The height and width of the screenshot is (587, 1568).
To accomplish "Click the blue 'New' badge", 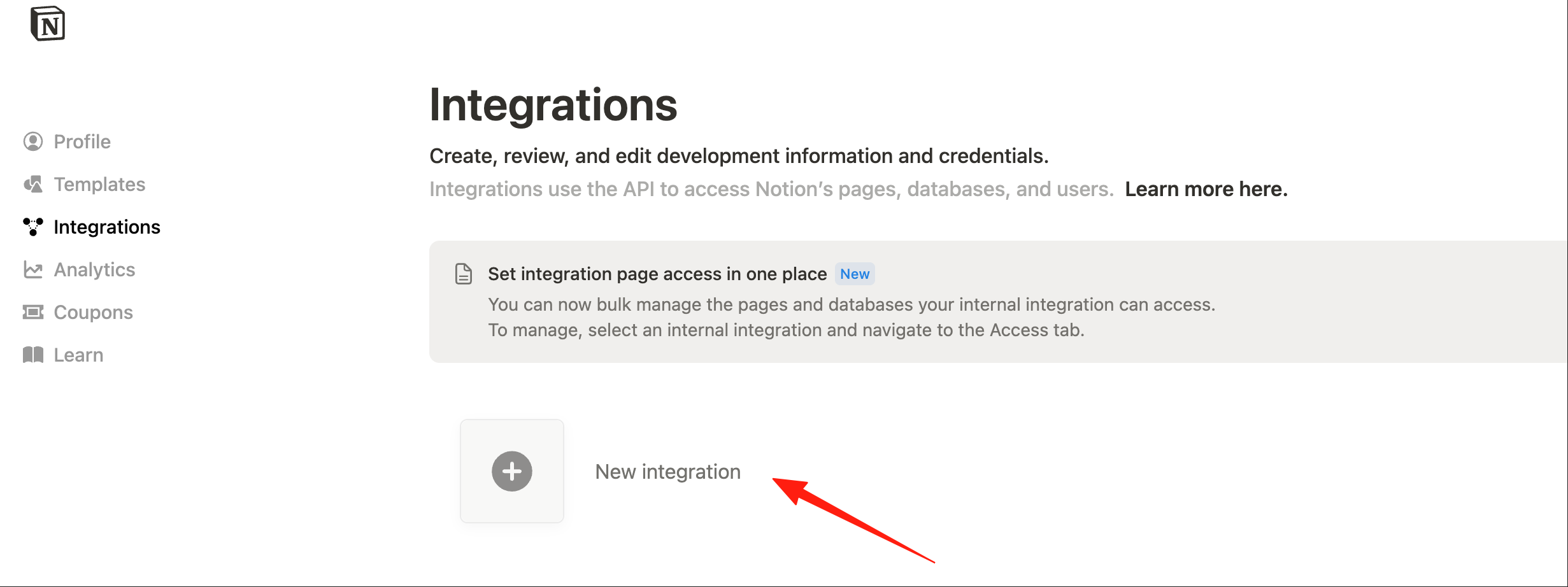I will click(855, 274).
